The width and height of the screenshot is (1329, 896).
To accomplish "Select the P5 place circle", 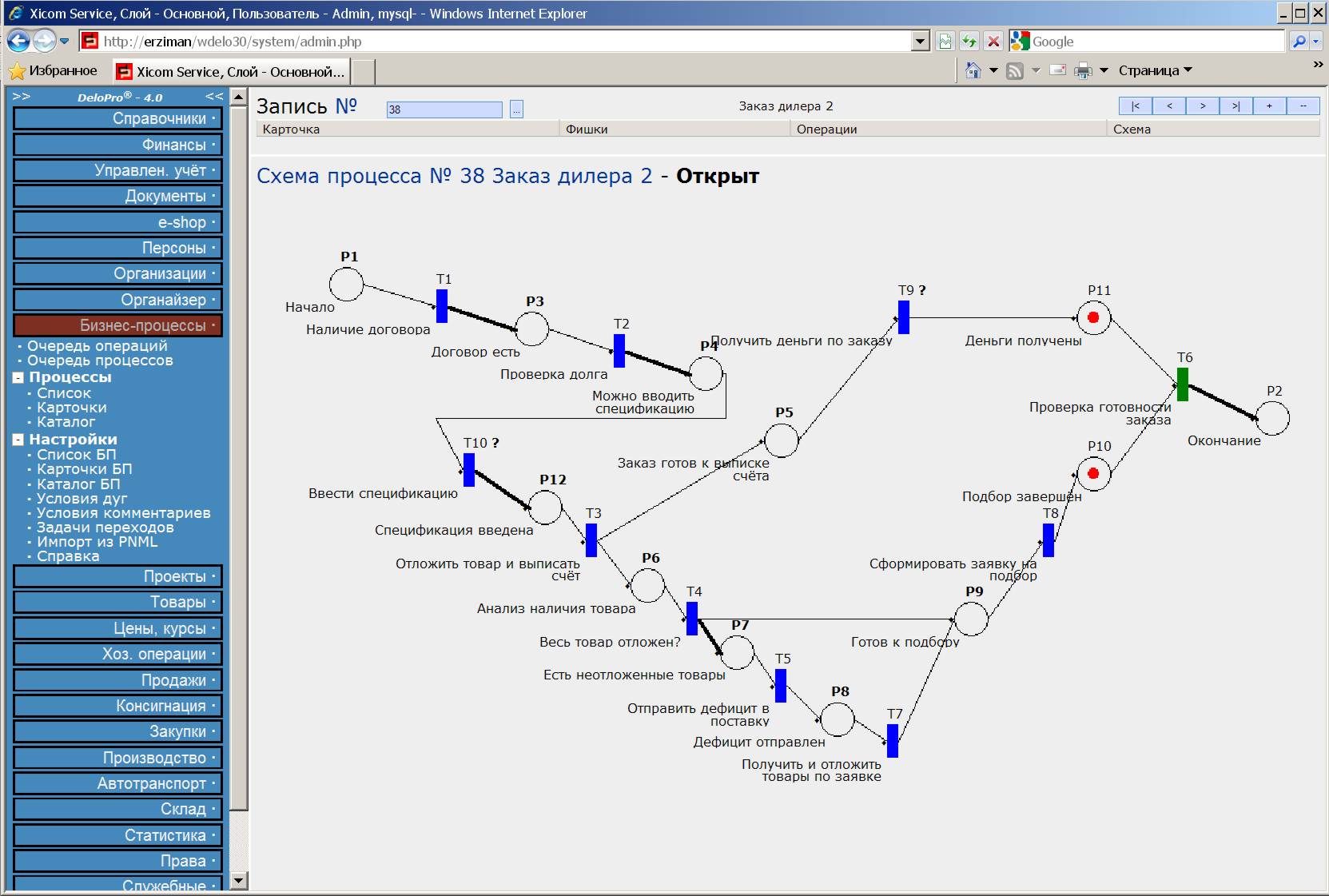I will [x=782, y=440].
